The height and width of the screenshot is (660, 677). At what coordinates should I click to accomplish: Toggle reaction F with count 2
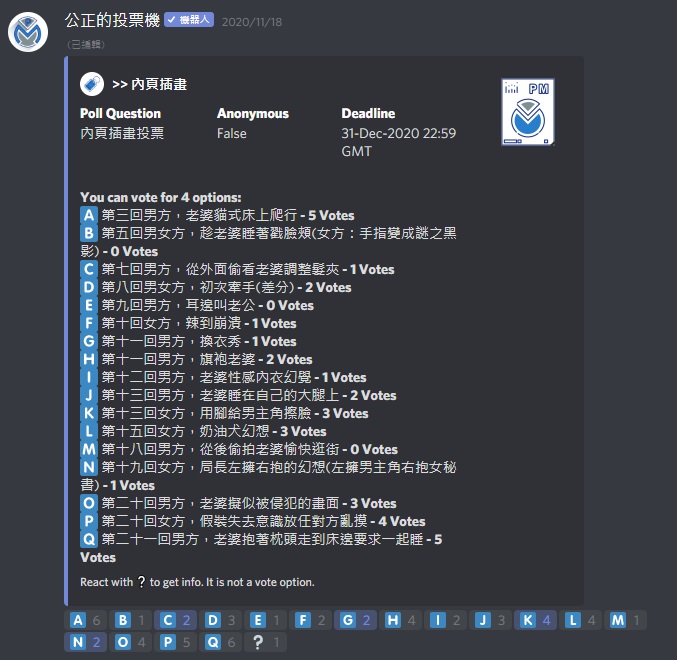310,620
